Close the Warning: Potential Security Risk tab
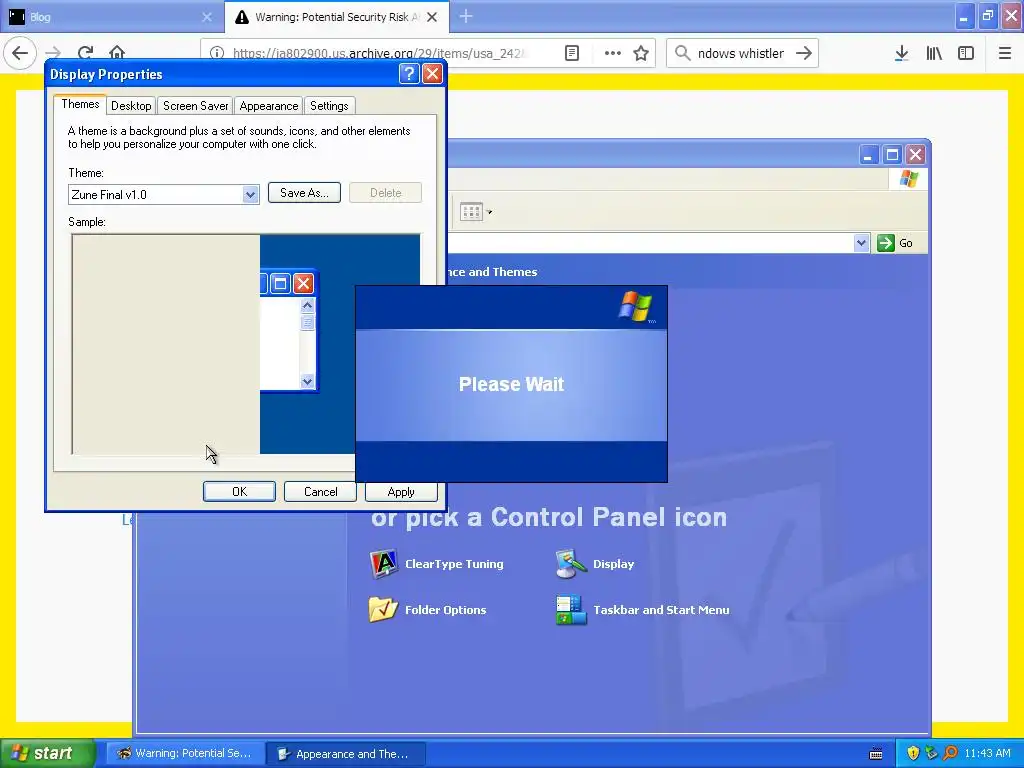 (x=432, y=17)
